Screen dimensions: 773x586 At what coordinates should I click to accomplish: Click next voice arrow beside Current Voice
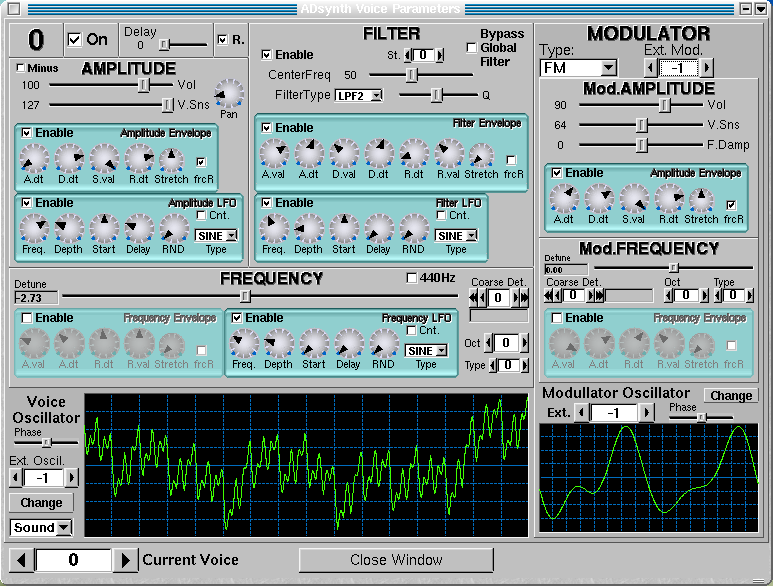click(125, 560)
